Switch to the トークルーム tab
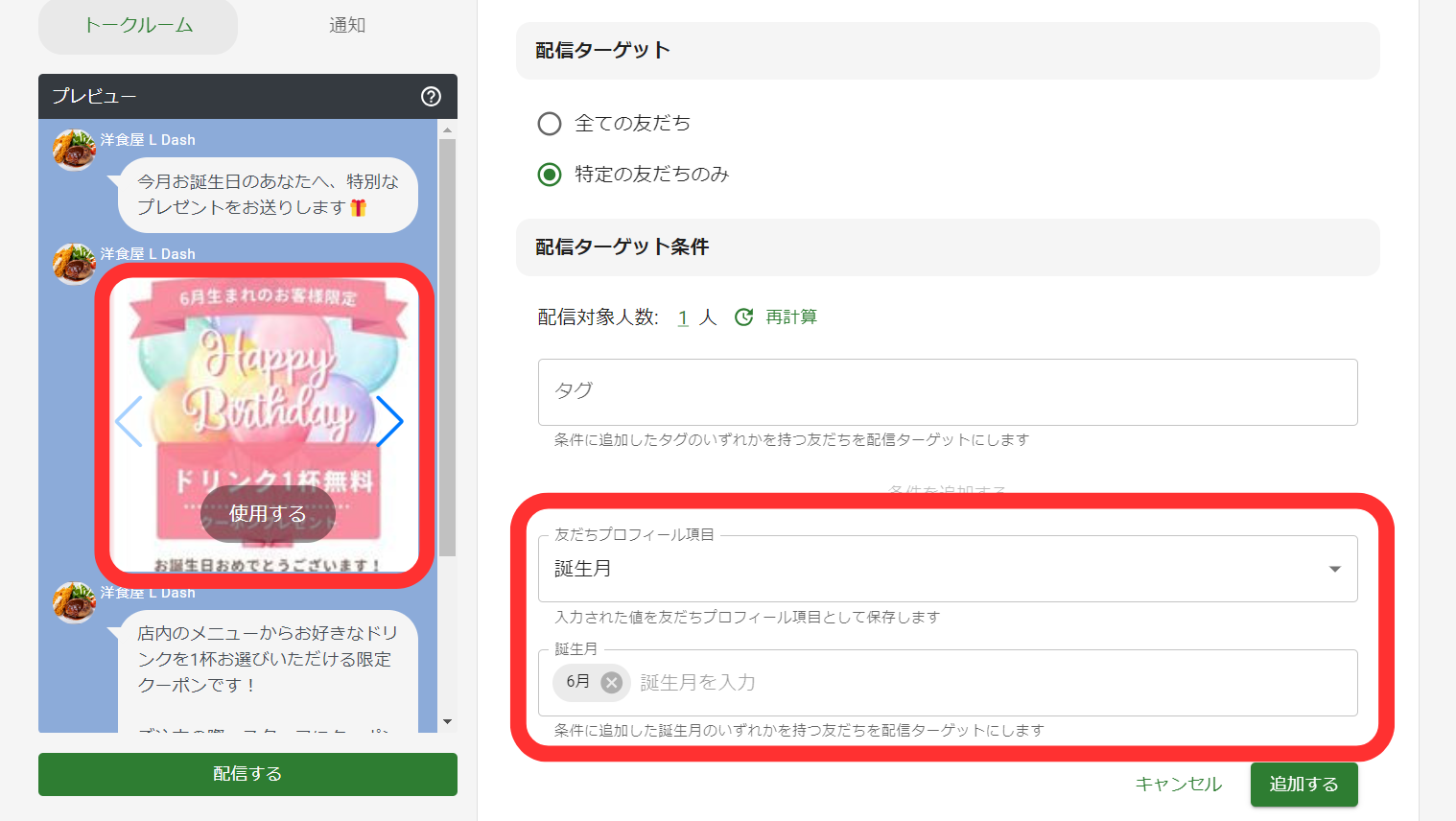The height and width of the screenshot is (821, 1456). click(x=137, y=27)
